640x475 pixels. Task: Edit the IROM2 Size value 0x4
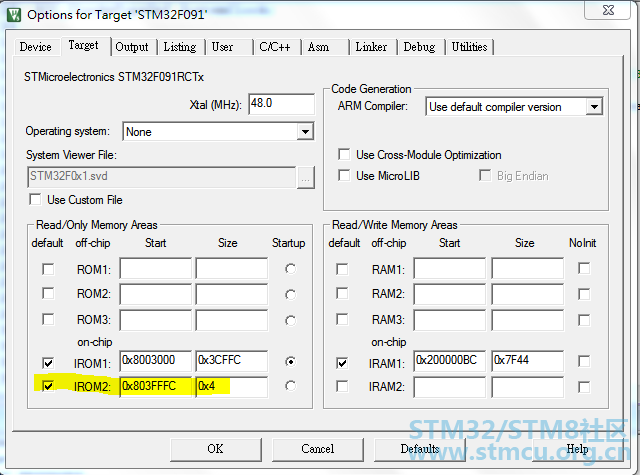(232, 386)
